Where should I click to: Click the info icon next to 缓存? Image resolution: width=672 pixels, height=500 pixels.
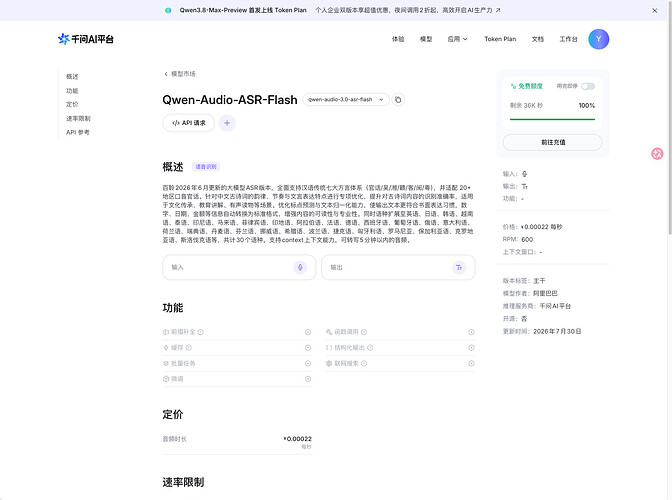point(189,347)
